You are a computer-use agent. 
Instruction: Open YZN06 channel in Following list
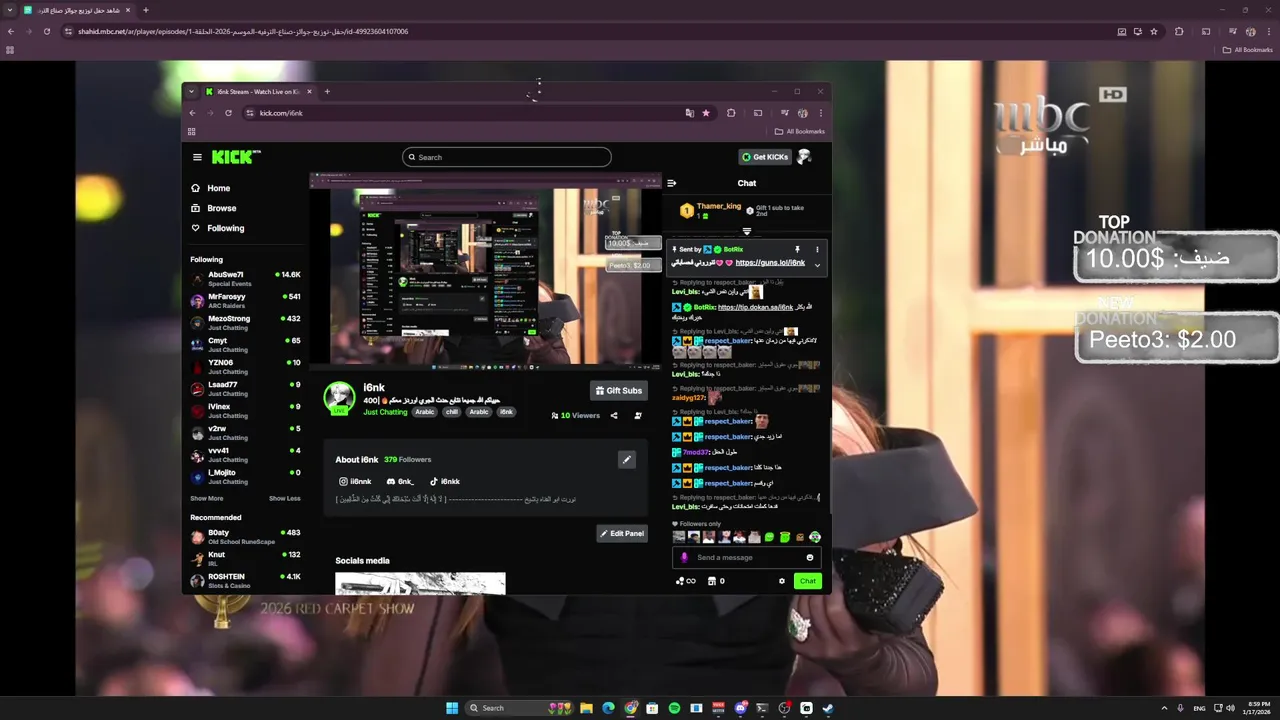click(245, 366)
